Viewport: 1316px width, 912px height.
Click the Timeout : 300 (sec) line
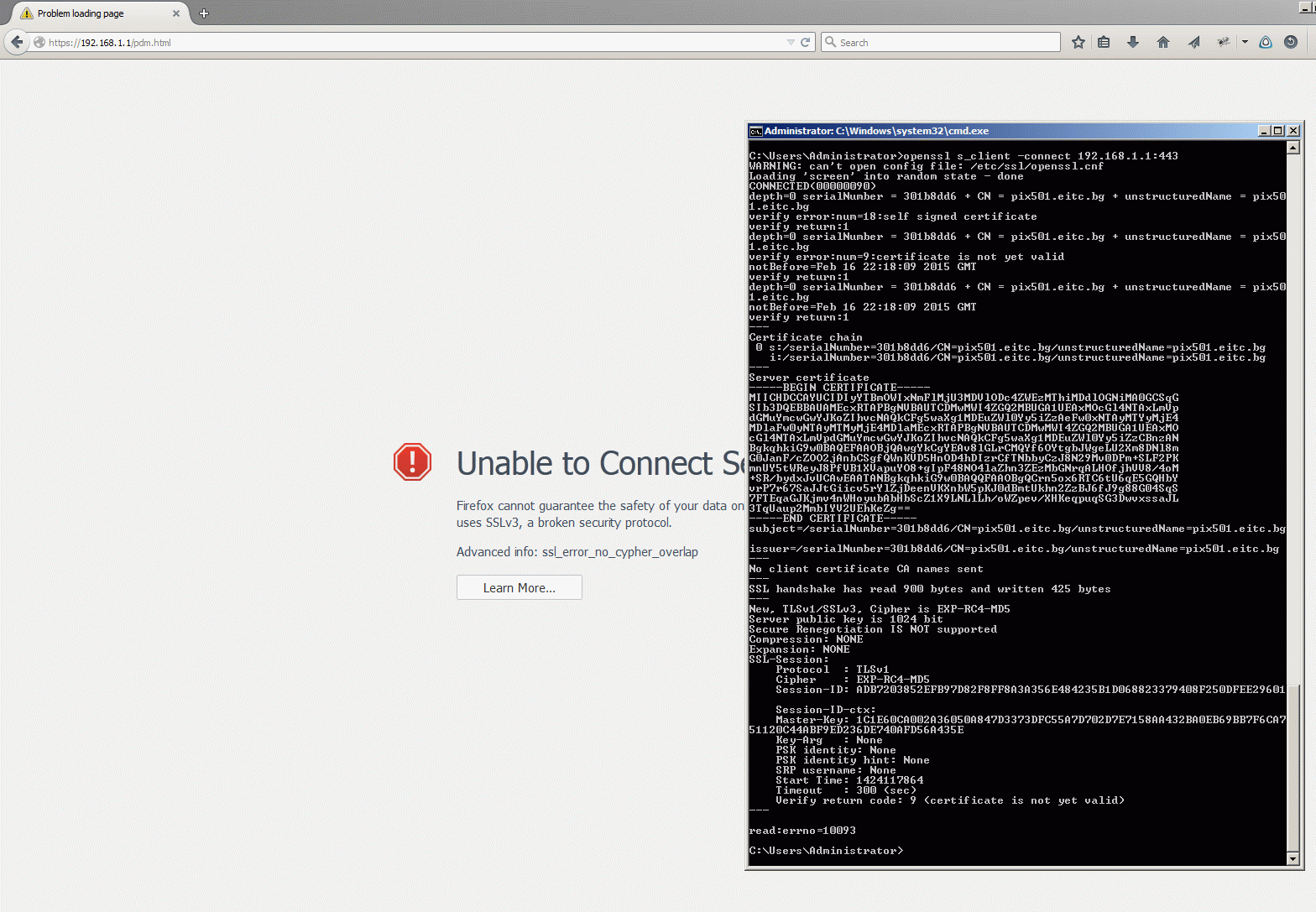click(x=846, y=790)
